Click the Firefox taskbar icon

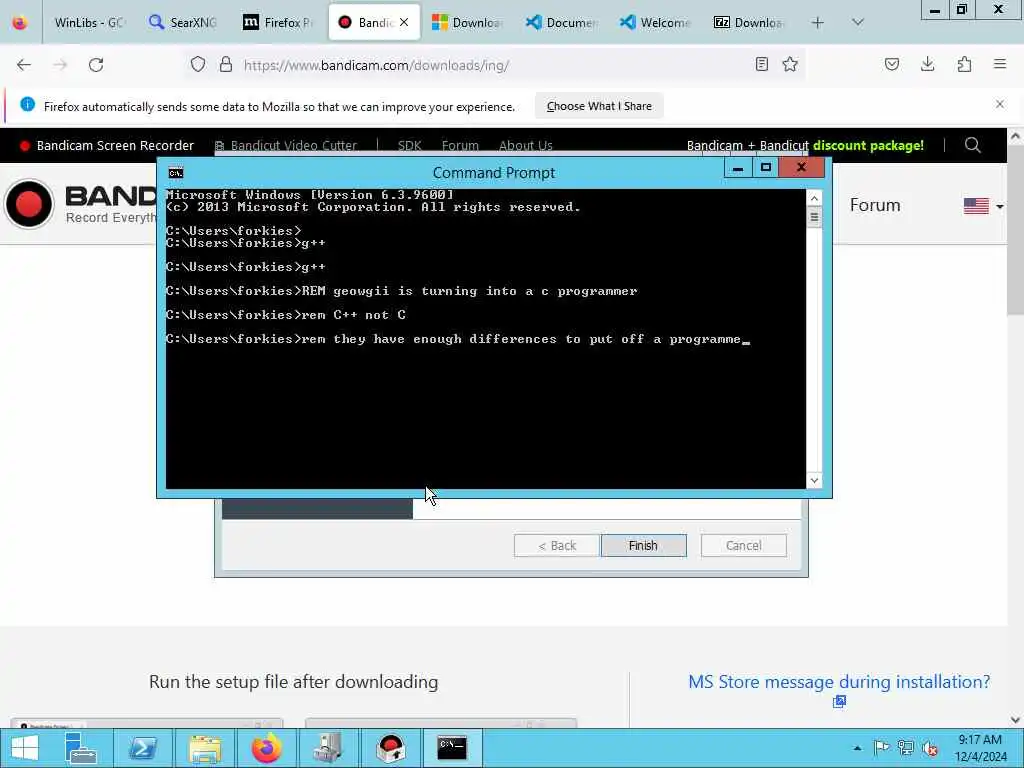click(x=266, y=747)
